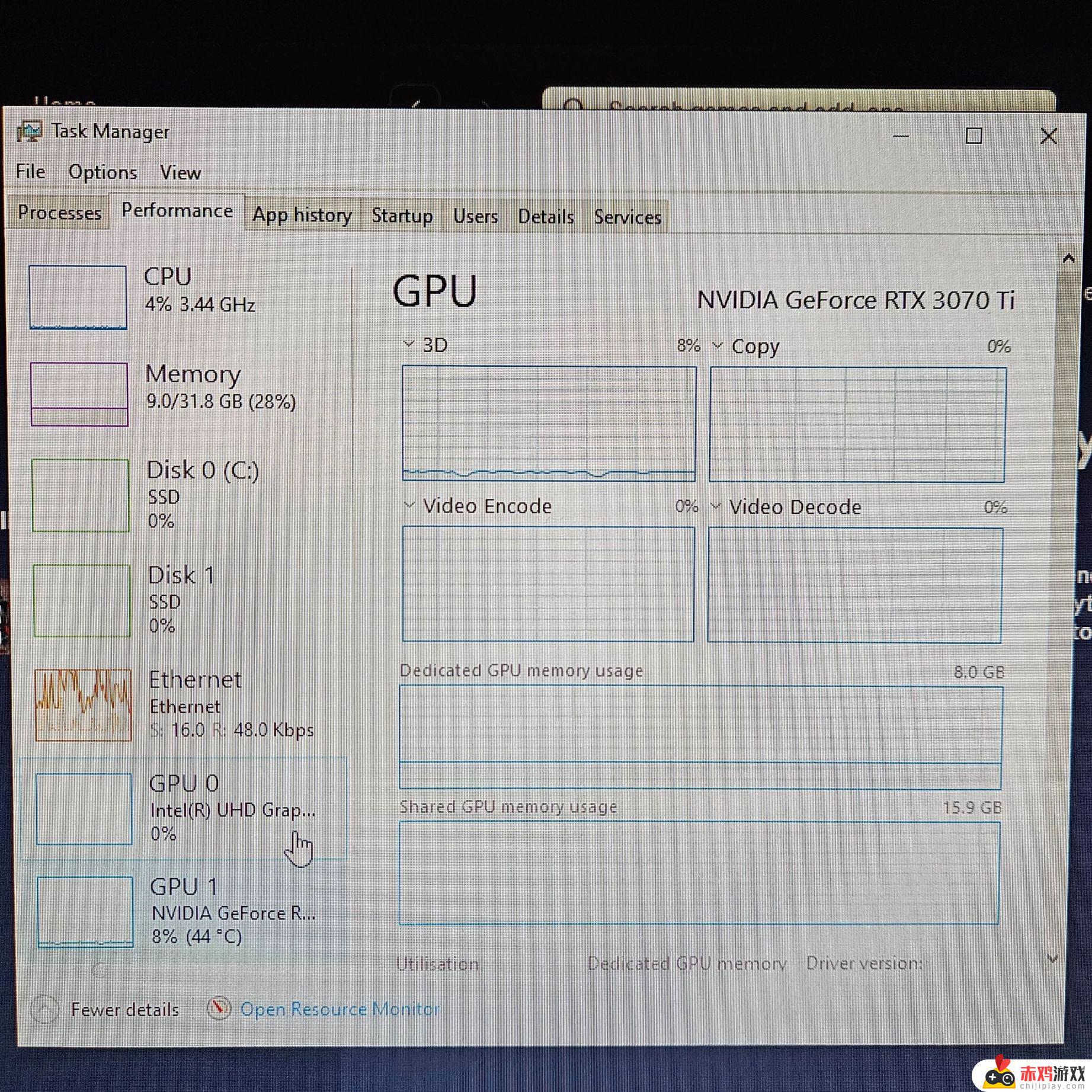The image size is (1092, 1092).
Task: Click the Shared GPU memory usage graph
Action: (699, 873)
